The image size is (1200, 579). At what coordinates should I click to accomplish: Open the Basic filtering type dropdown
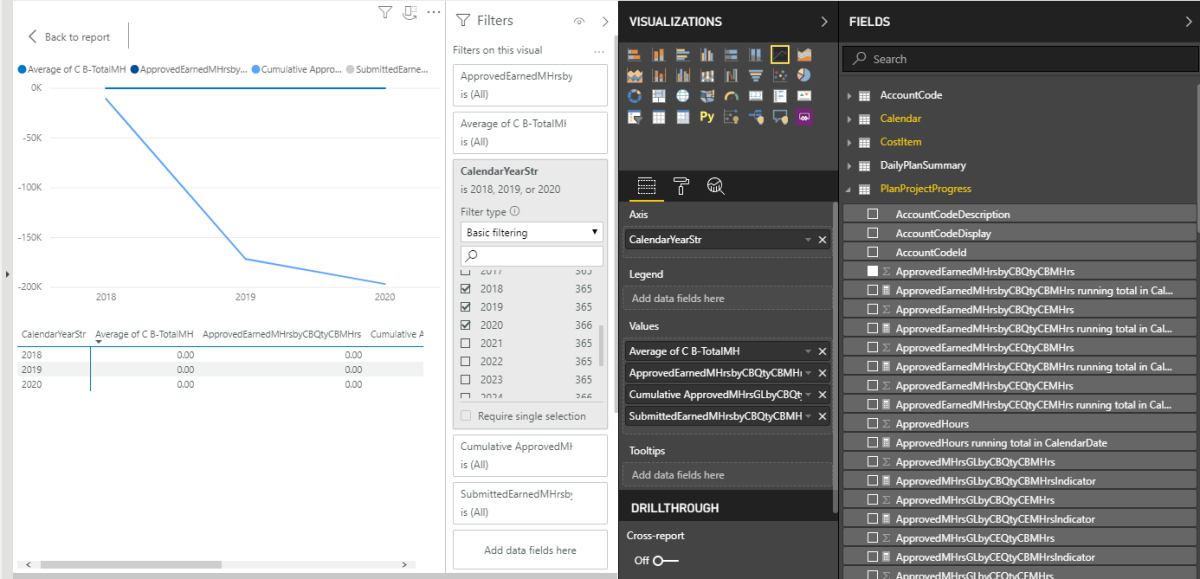click(x=532, y=232)
